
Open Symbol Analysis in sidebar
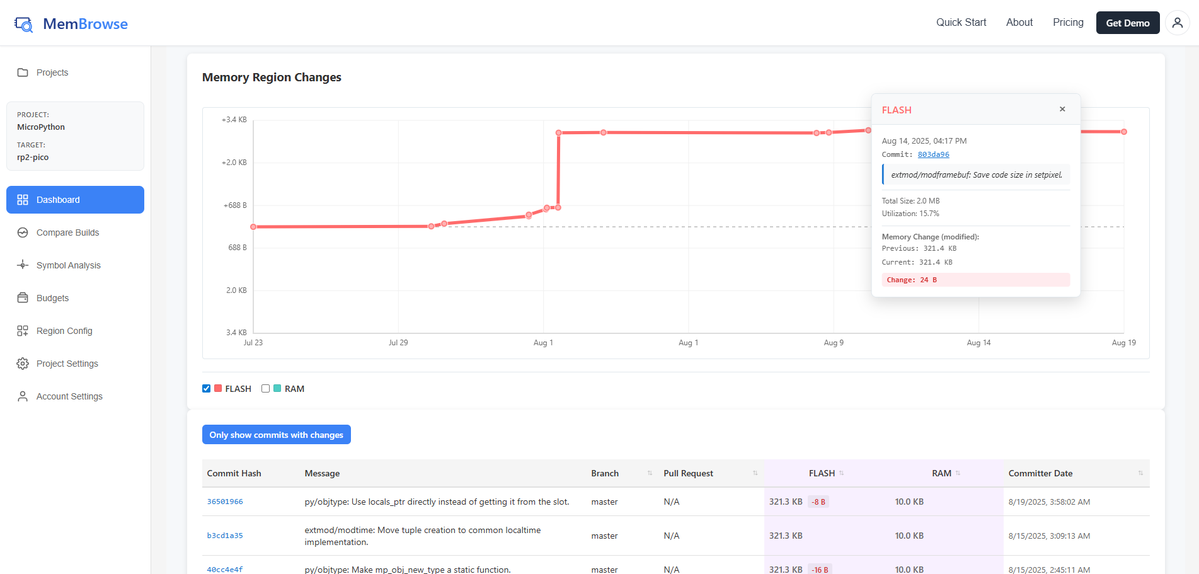75,265
